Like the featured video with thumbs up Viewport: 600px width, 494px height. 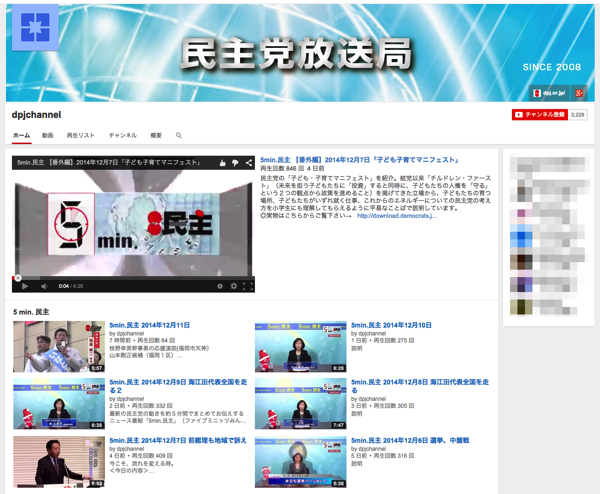coord(223,163)
